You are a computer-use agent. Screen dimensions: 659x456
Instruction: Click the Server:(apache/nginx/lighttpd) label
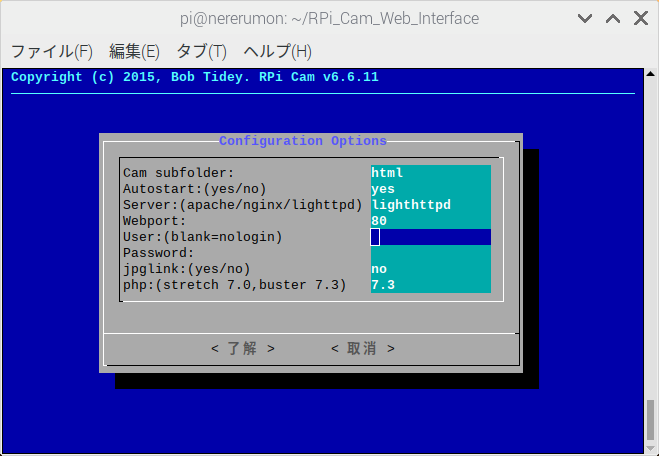point(243,205)
